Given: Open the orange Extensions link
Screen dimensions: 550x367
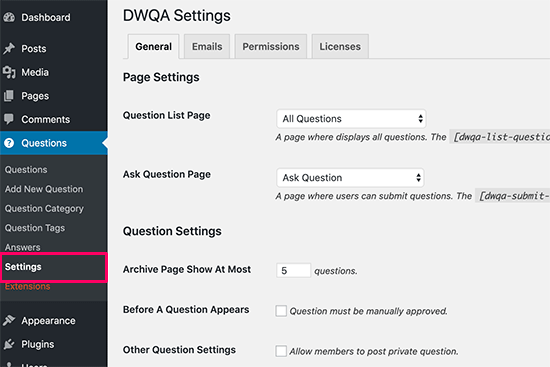Looking at the screenshot, I should (27, 286).
